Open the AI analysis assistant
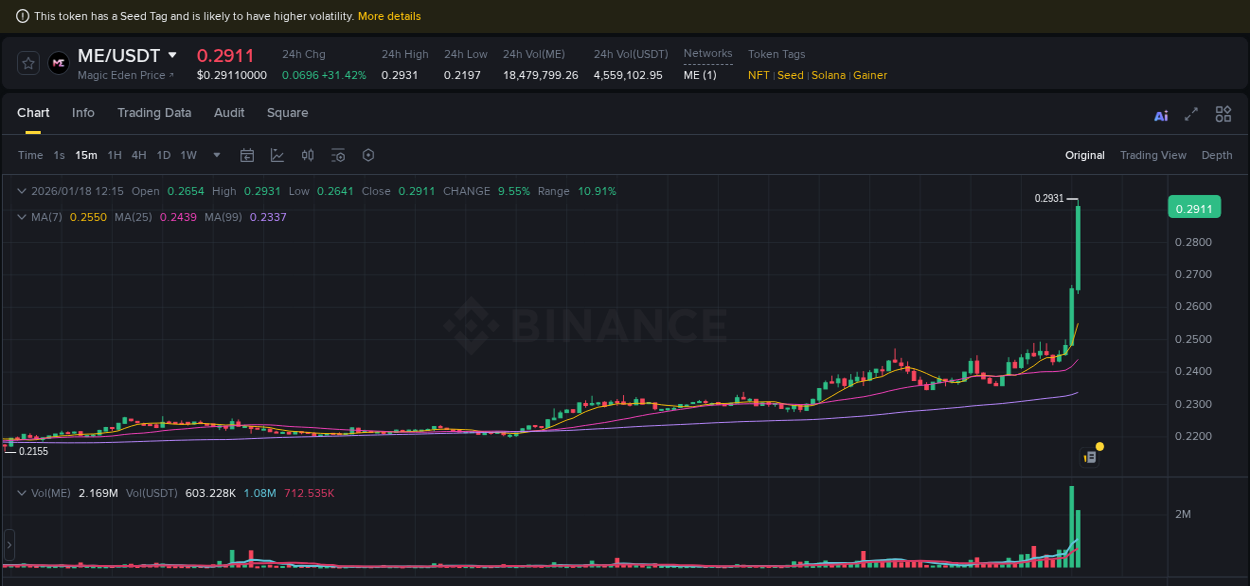Viewport: 1250px width, 586px height. click(x=1160, y=115)
